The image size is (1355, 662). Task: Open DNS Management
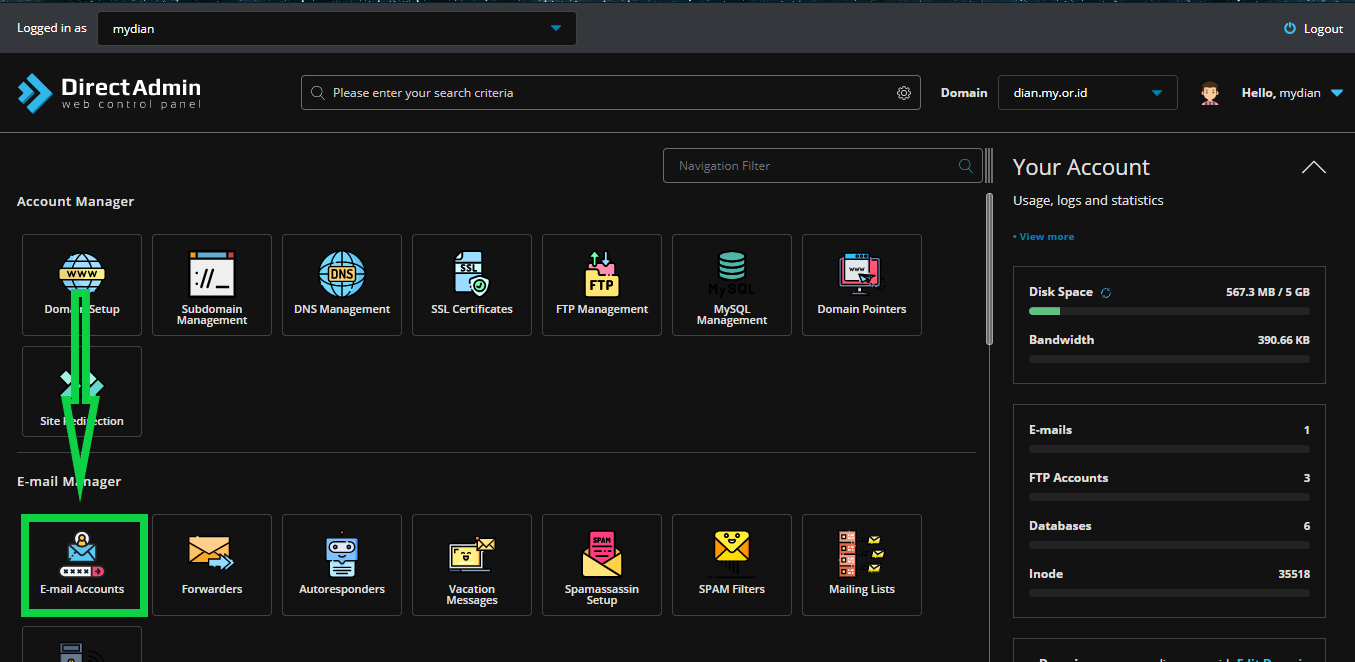[342, 285]
